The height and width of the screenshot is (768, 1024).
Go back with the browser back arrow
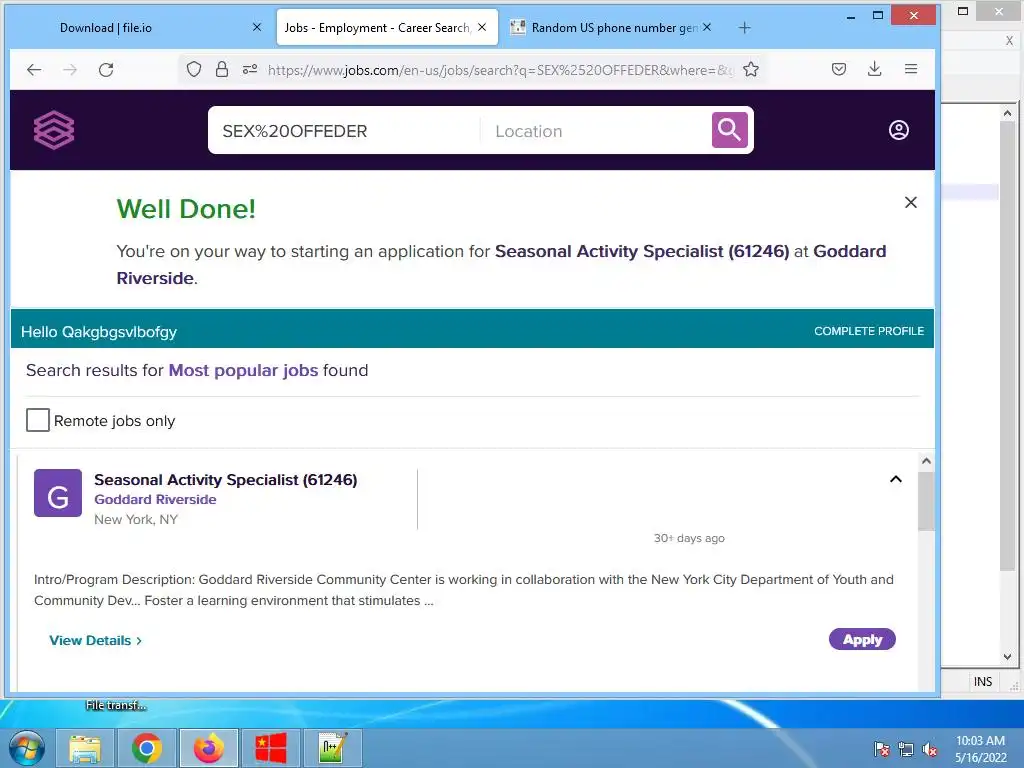(x=34, y=69)
